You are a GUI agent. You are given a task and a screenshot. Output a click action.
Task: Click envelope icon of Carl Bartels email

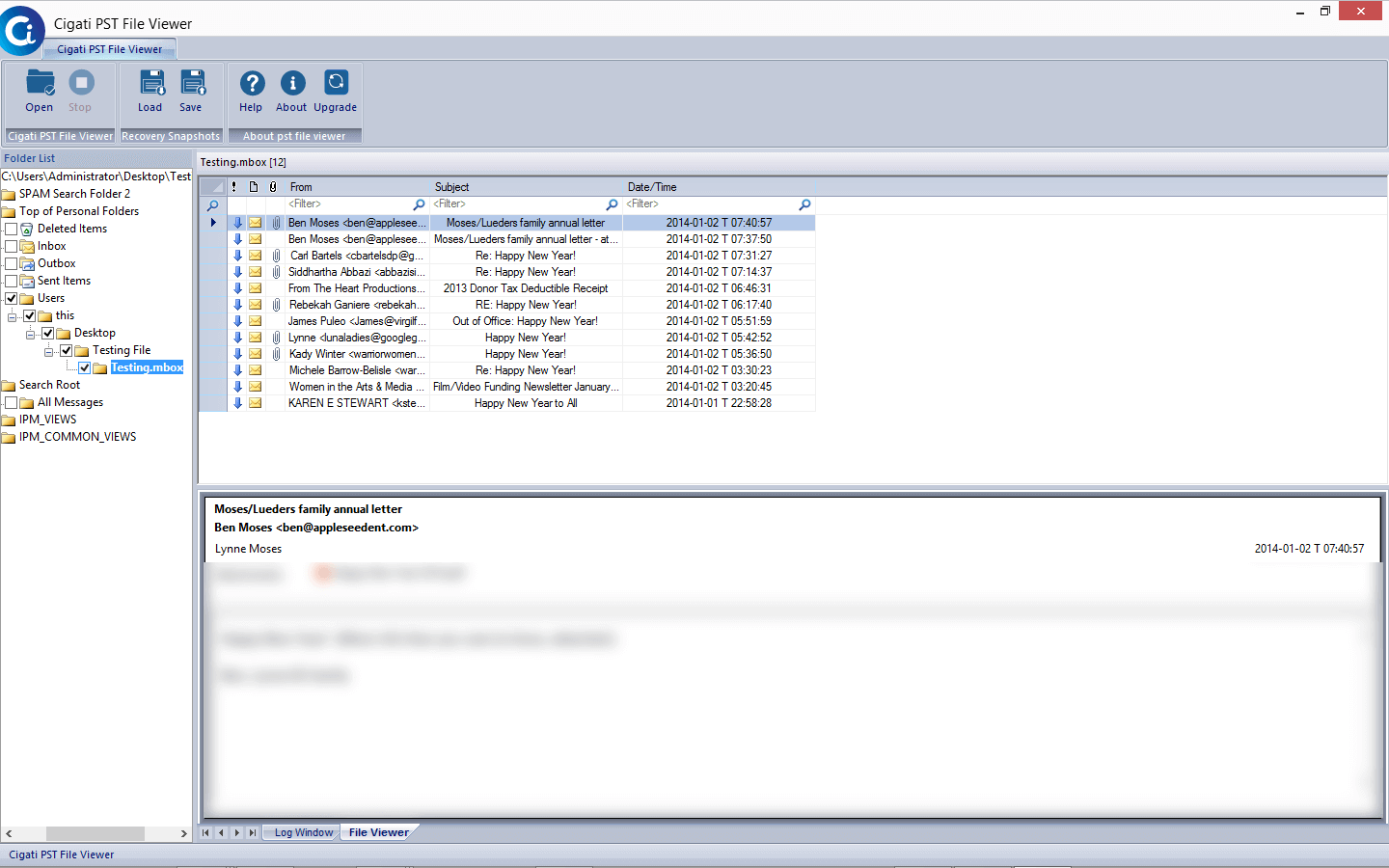256,256
